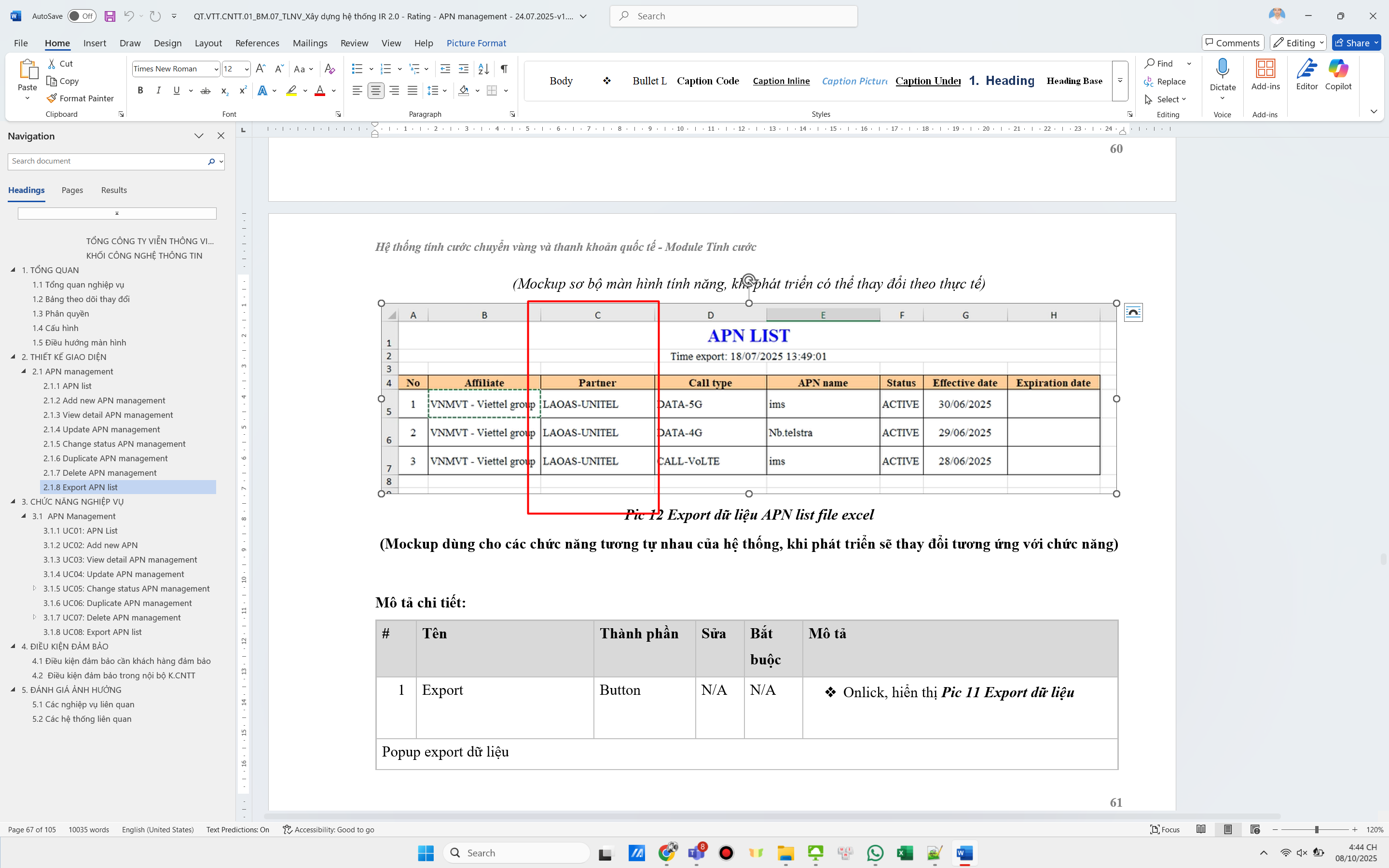This screenshot has width=1389, height=868.
Task: Click the Clear All Formatting icon
Action: 330,69
